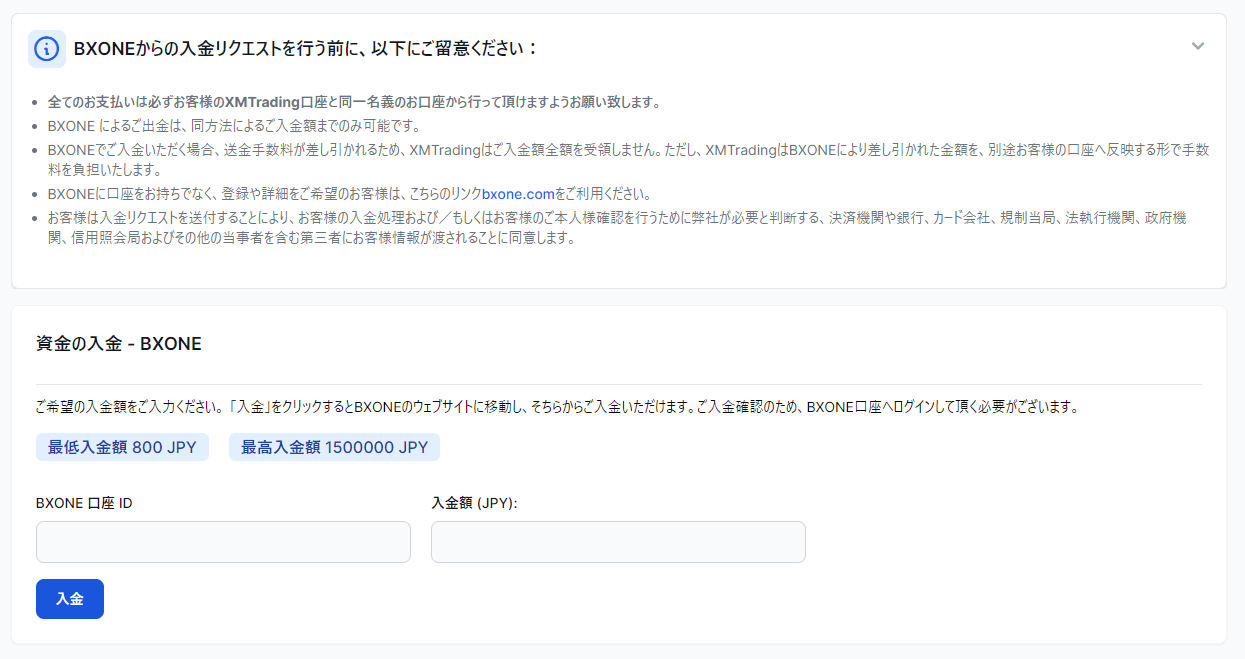Click the bullet about XMTrading口座と同一名義

click(354, 102)
